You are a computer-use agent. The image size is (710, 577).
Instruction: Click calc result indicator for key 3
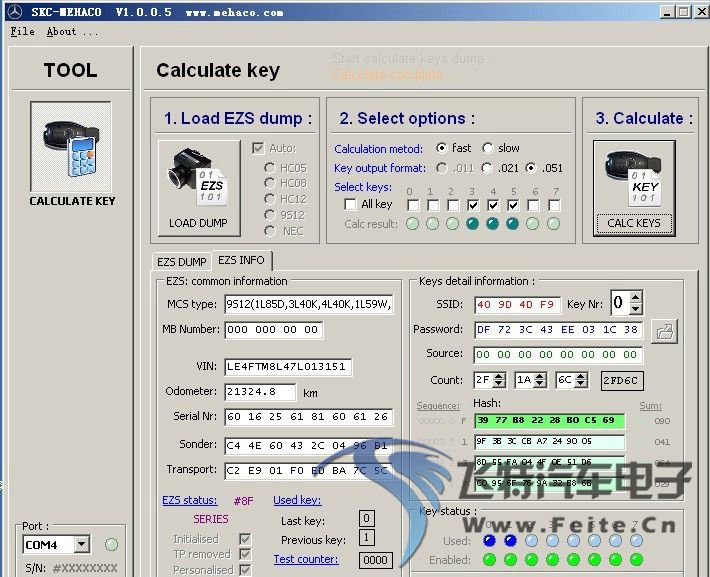[472, 224]
